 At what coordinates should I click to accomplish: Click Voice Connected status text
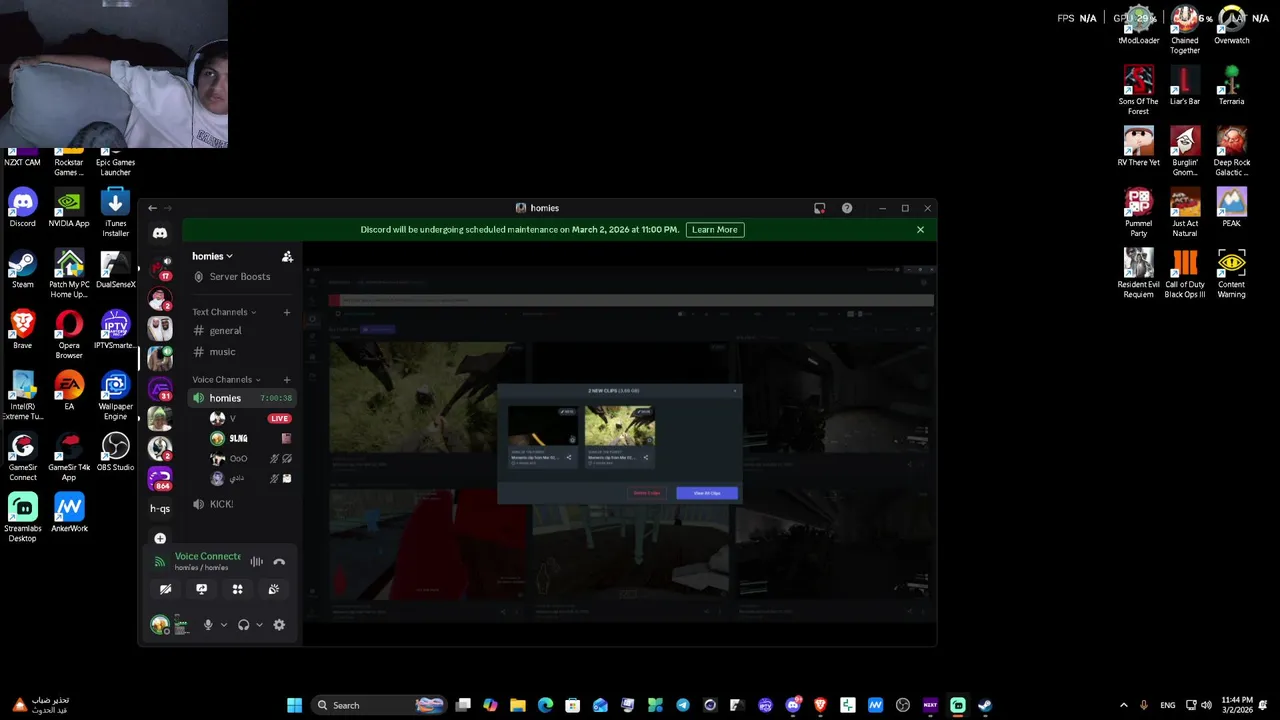208,556
